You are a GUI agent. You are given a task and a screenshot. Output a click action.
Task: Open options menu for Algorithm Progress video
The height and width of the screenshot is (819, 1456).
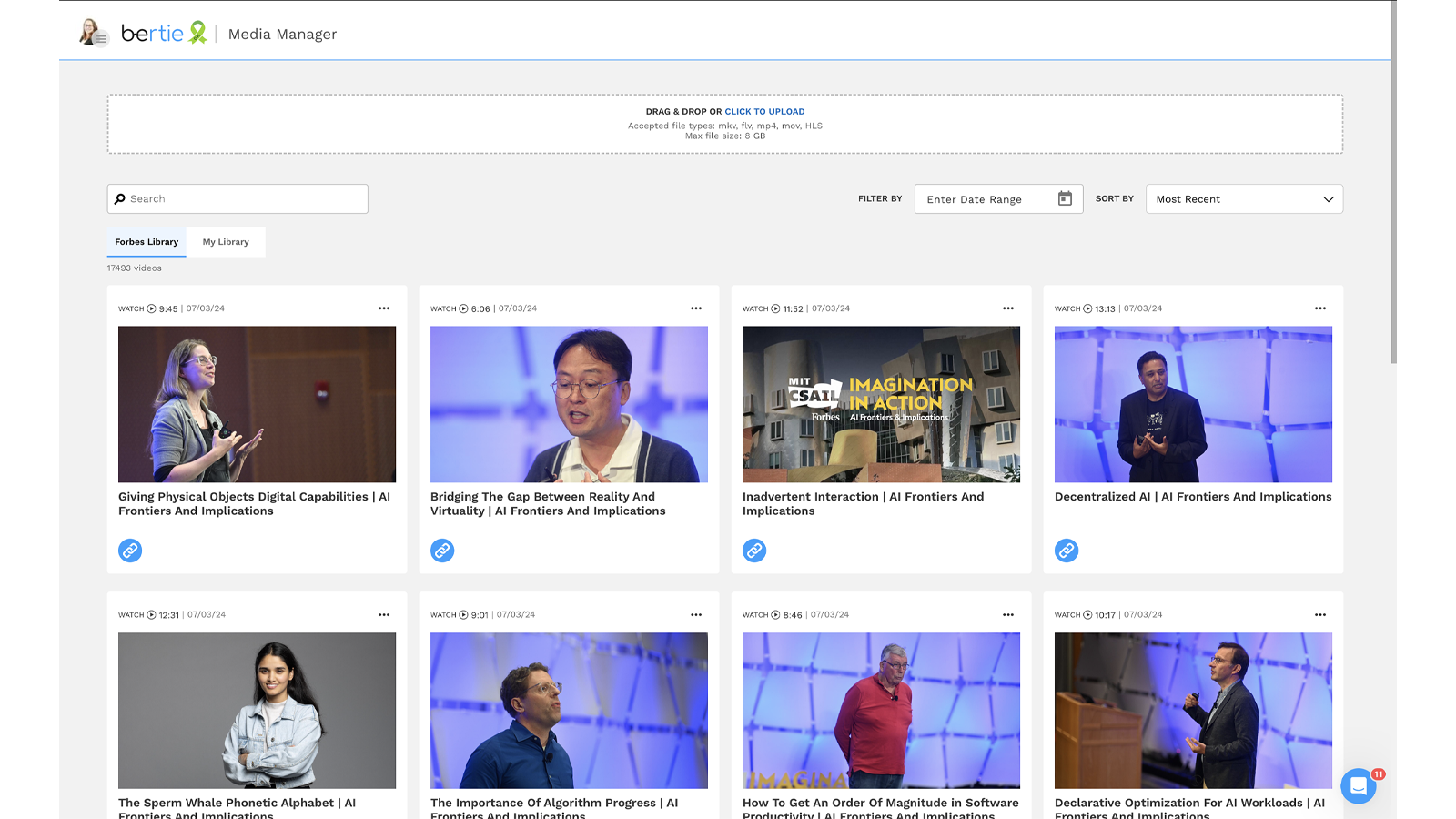696,615
